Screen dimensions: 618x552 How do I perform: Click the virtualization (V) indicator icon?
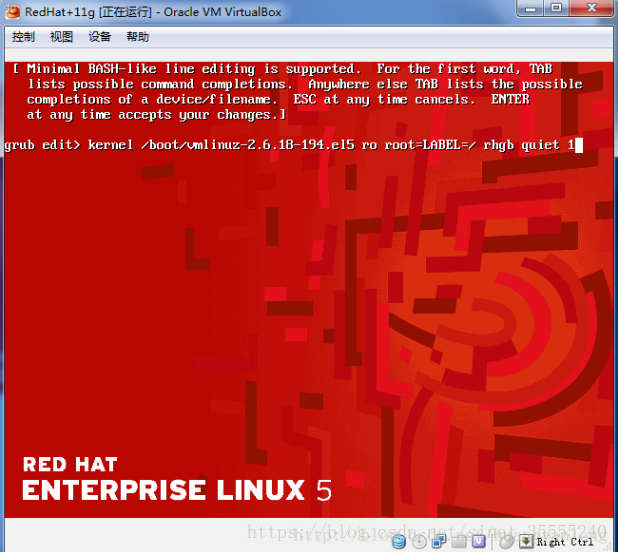click(478, 542)
